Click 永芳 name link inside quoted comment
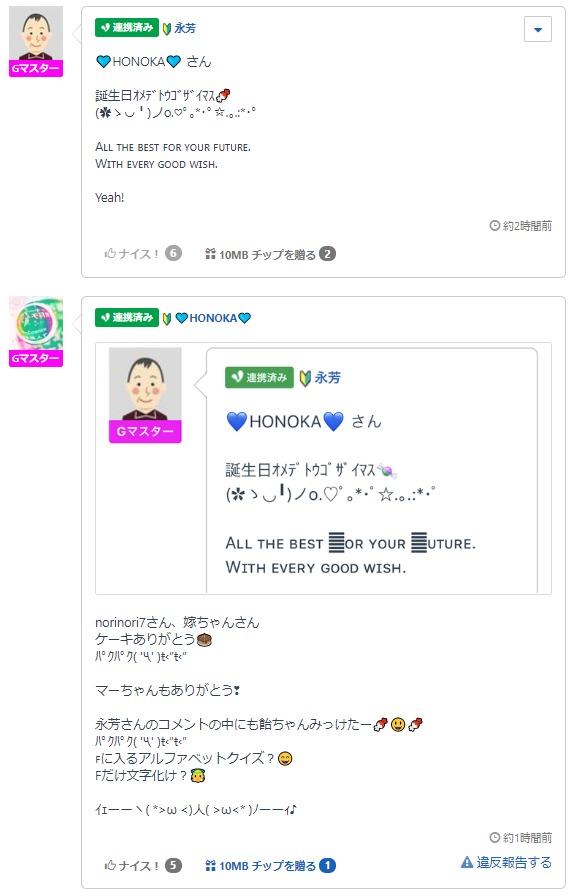 (327, 378)
